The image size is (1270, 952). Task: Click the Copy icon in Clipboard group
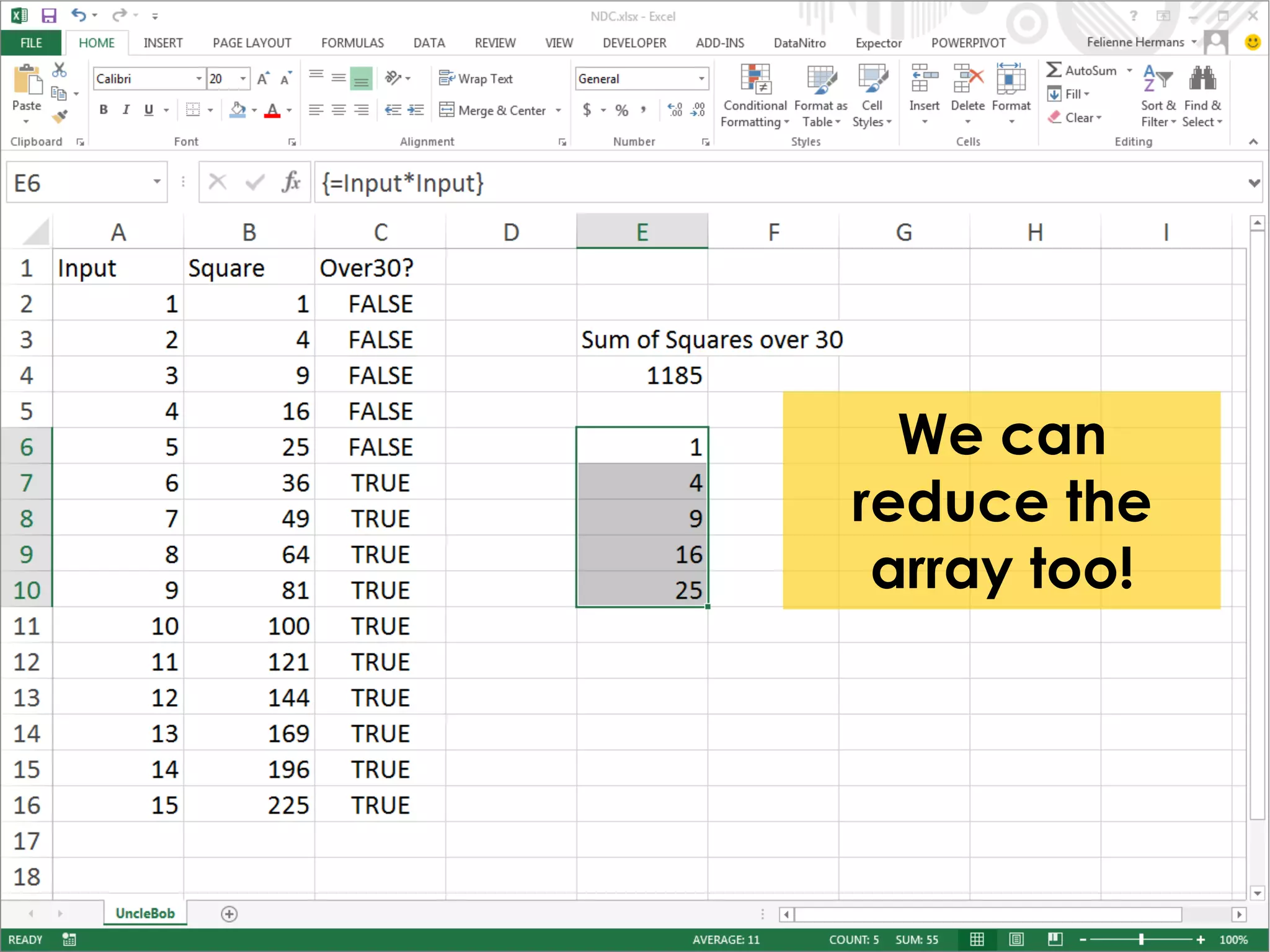(59, 94)
